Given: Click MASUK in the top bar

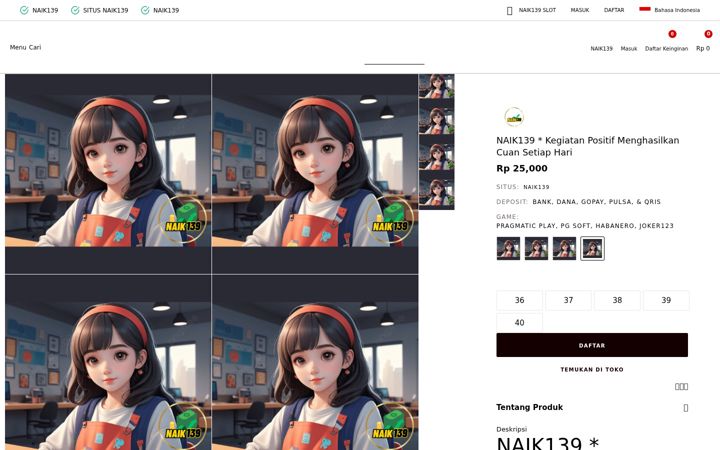Looking at the screenshot, I should [579, 10].
